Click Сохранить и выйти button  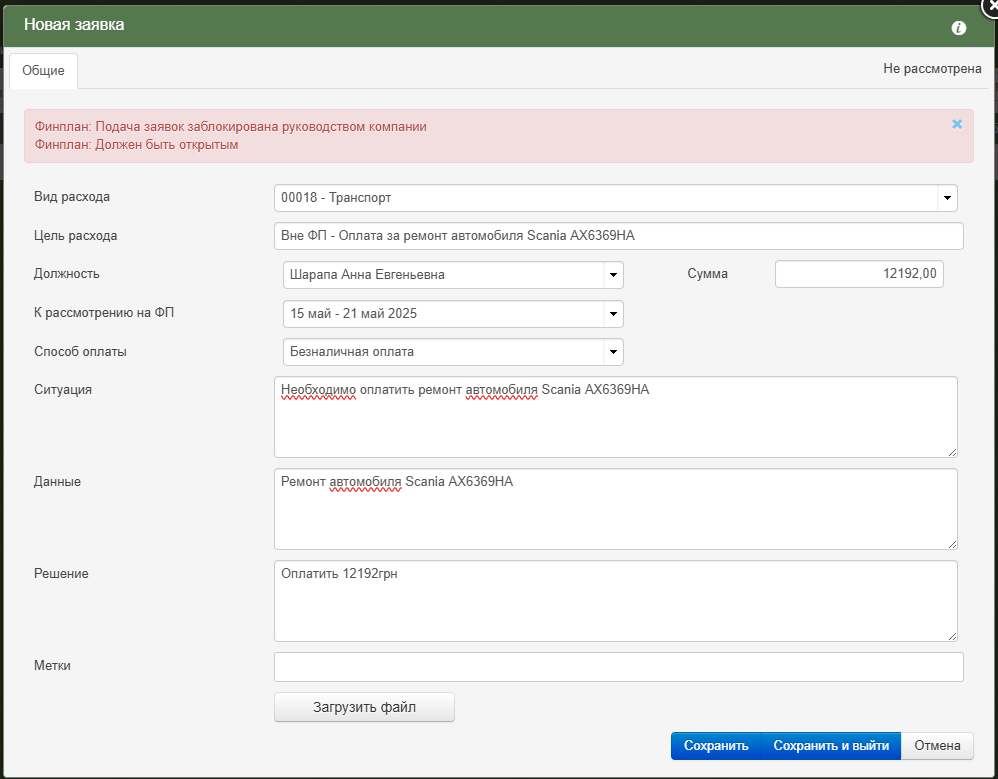coord(831,745)
